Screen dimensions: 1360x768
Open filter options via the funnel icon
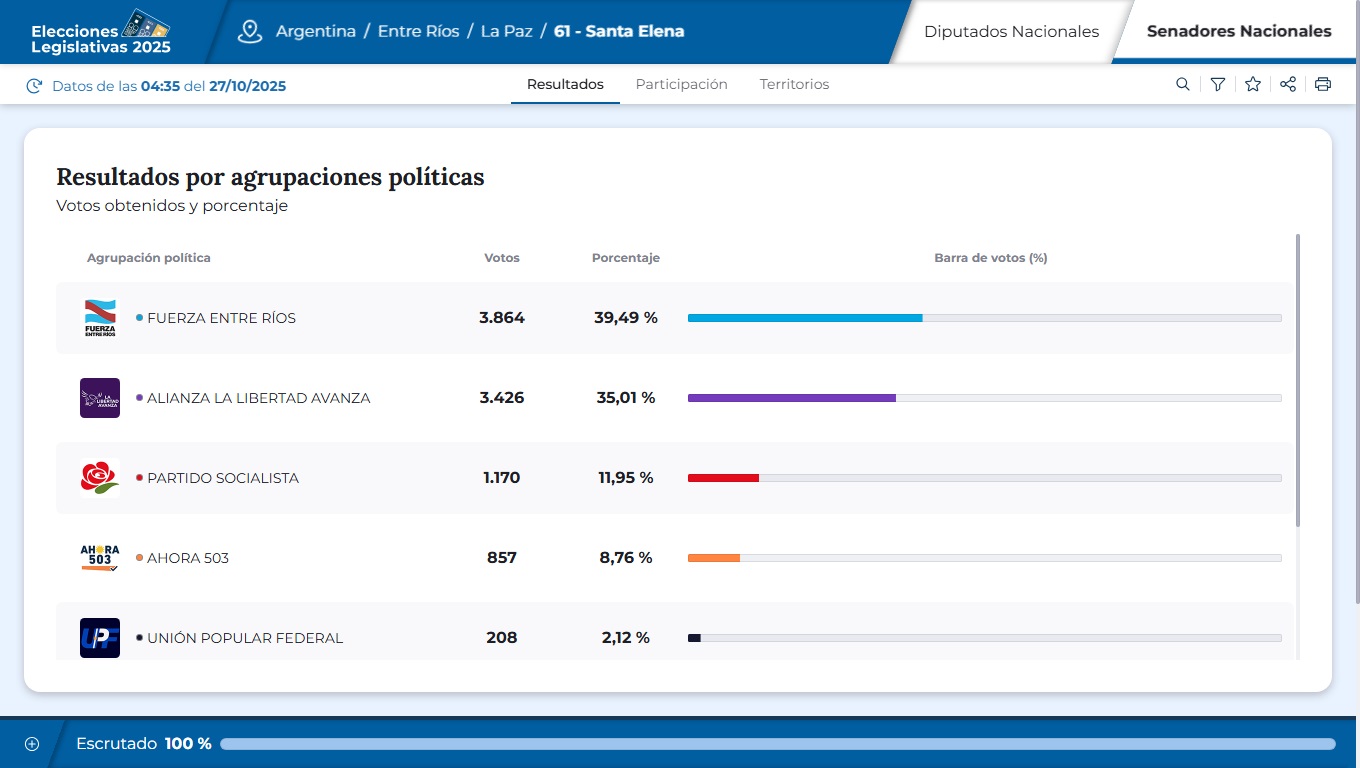tap(1217, 84)
